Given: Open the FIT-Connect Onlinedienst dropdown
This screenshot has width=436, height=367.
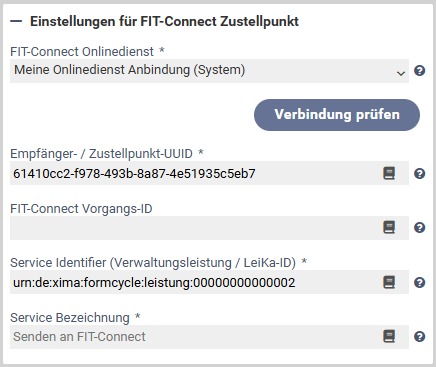Looking at the screenshot, I should point(209,71).
